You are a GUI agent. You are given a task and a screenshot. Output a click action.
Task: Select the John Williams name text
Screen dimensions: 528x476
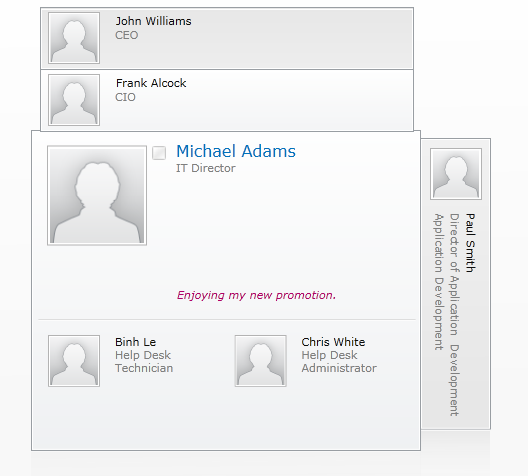154,21
